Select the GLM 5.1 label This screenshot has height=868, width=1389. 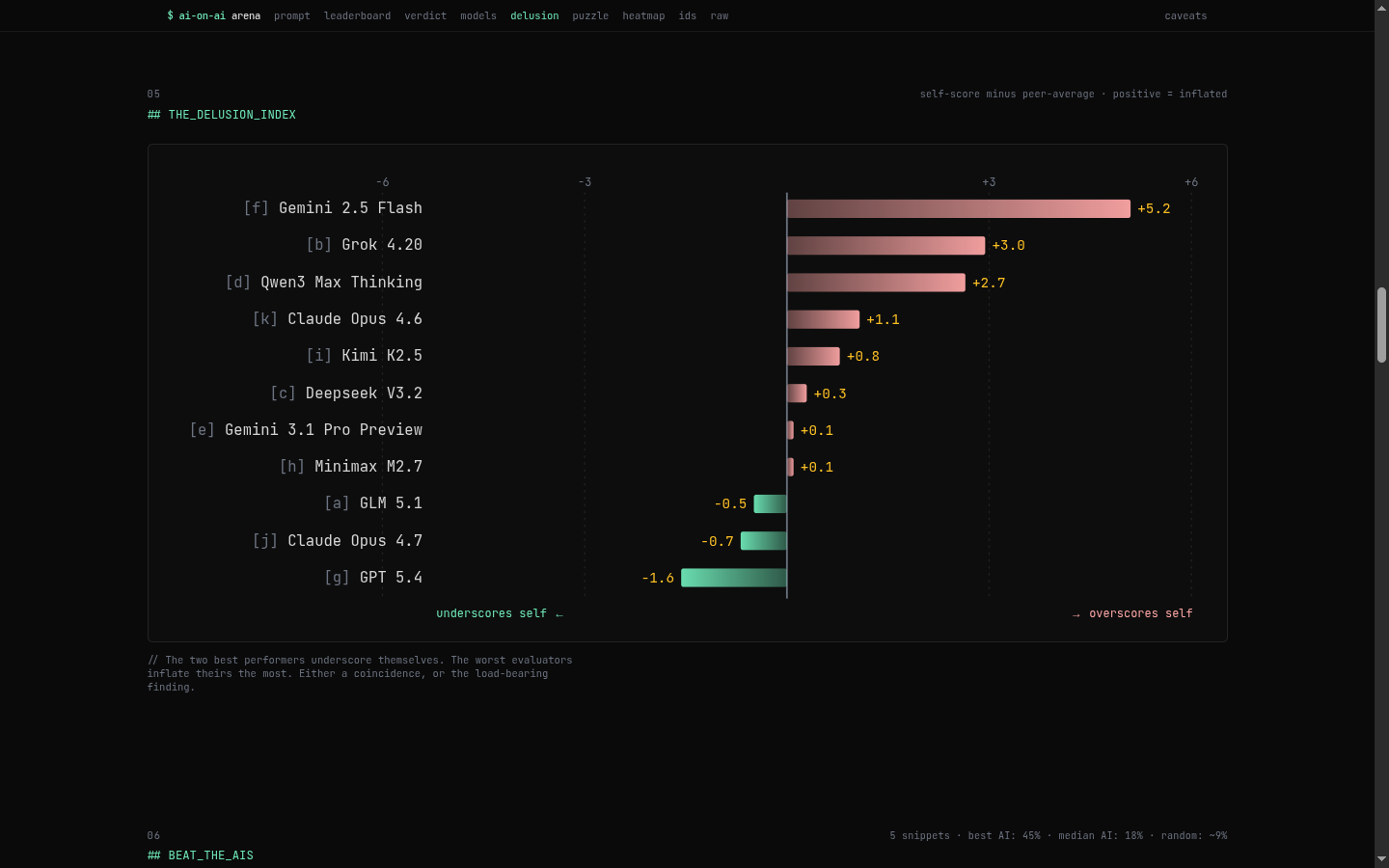373,503
